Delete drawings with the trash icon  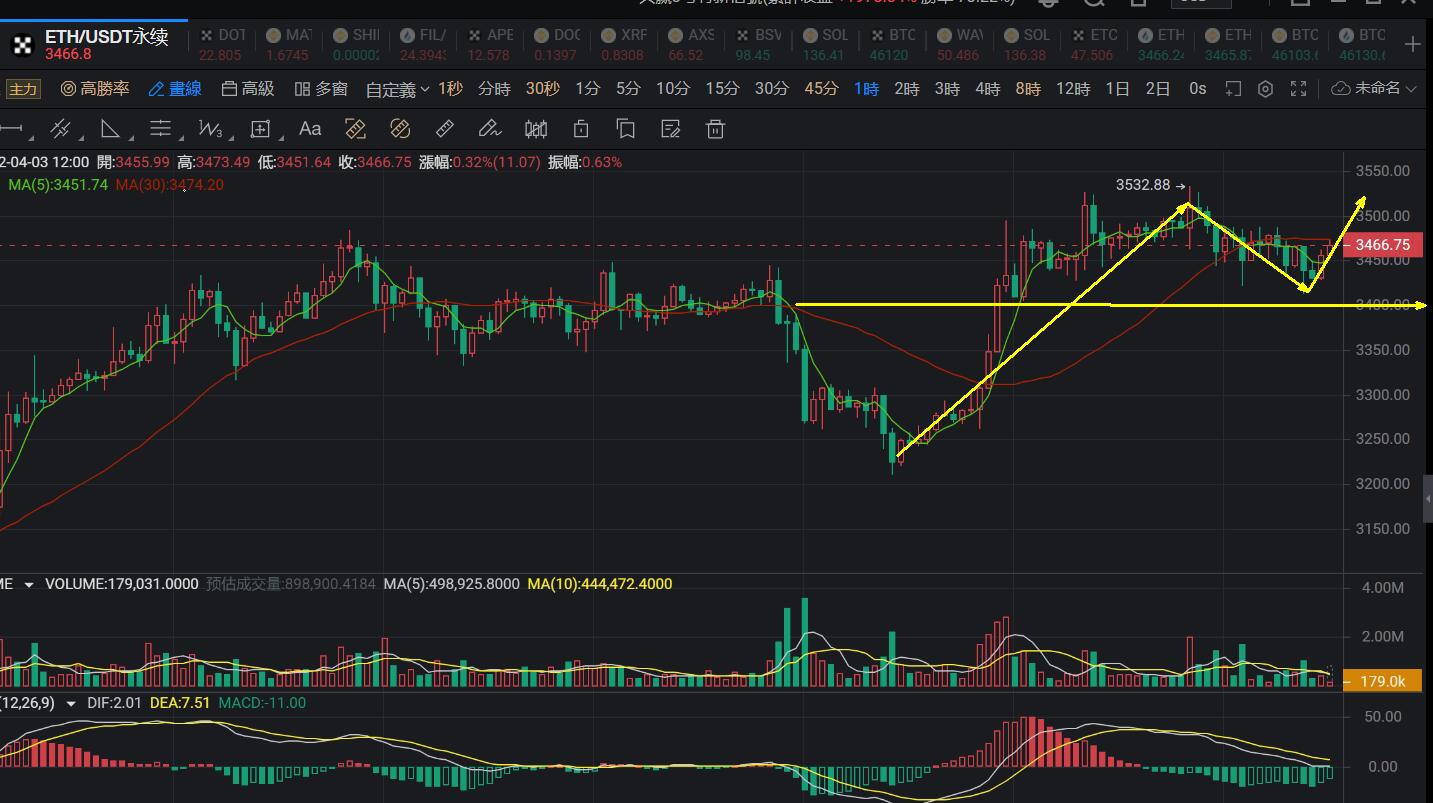[715, 129]
